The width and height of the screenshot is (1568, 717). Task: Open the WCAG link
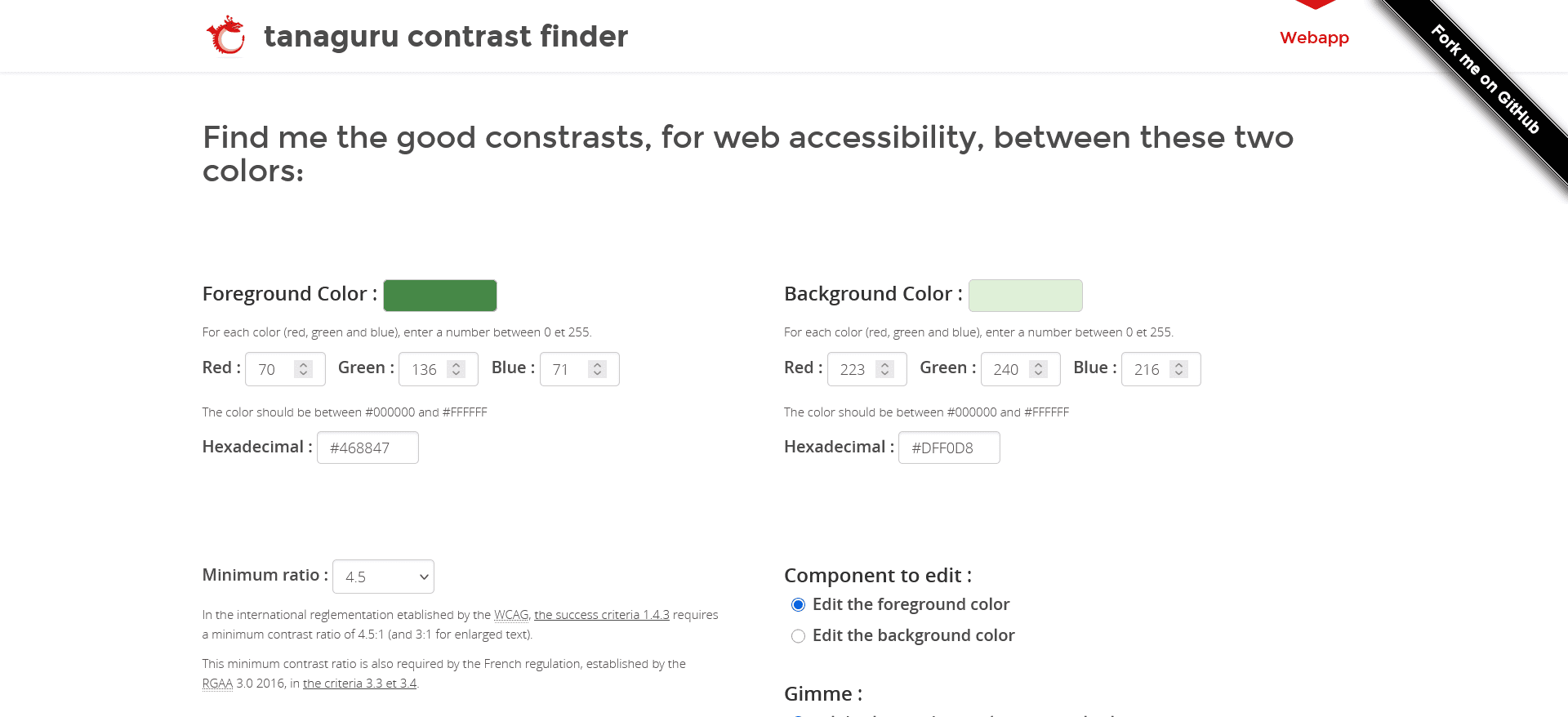(x=510, y=615)
